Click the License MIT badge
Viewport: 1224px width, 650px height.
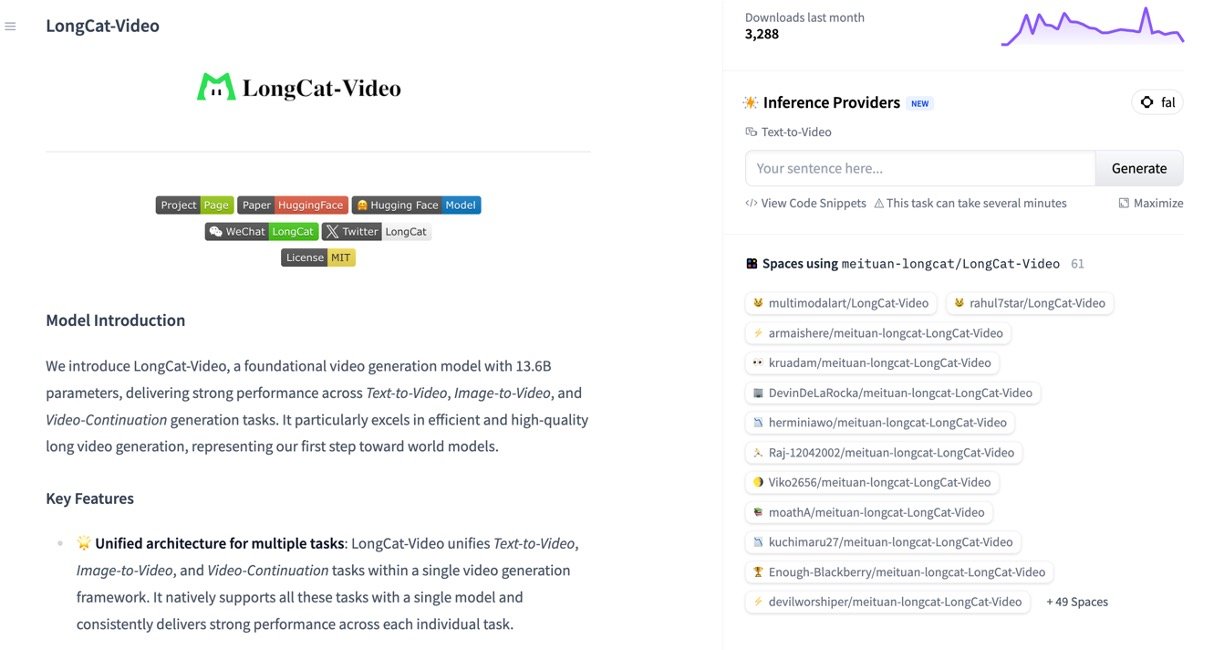(x=318, y=257)
